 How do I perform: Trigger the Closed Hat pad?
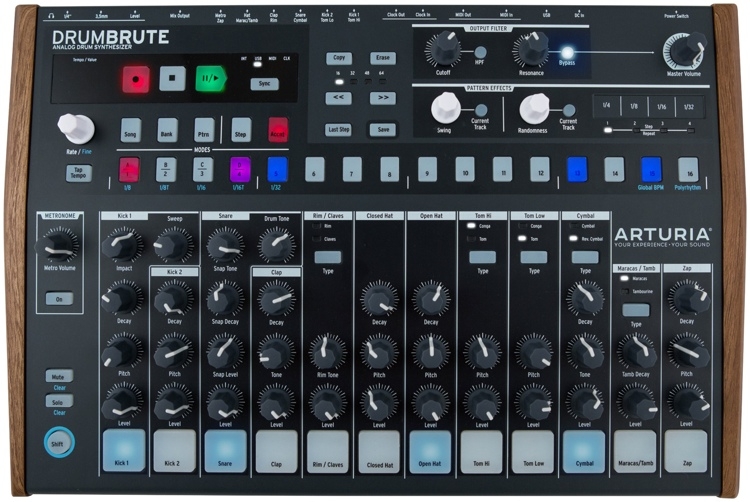pyautogui.click(x=379, y=451)
